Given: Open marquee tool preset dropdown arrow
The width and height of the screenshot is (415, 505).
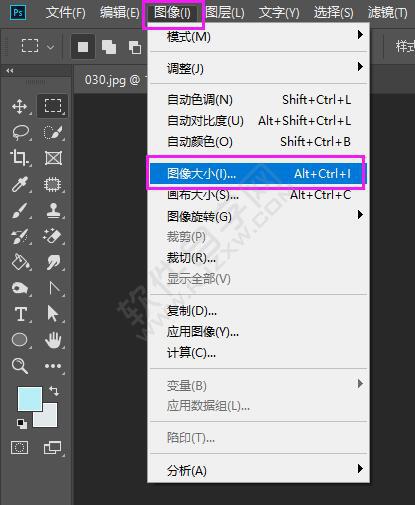Looking at the screenshot, I should pyautogui.click(x=50, y=47).
